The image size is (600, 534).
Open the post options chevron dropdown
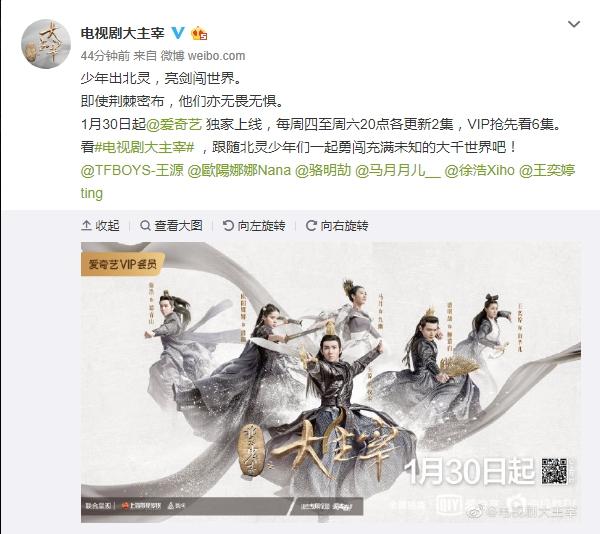coord(574,24)
